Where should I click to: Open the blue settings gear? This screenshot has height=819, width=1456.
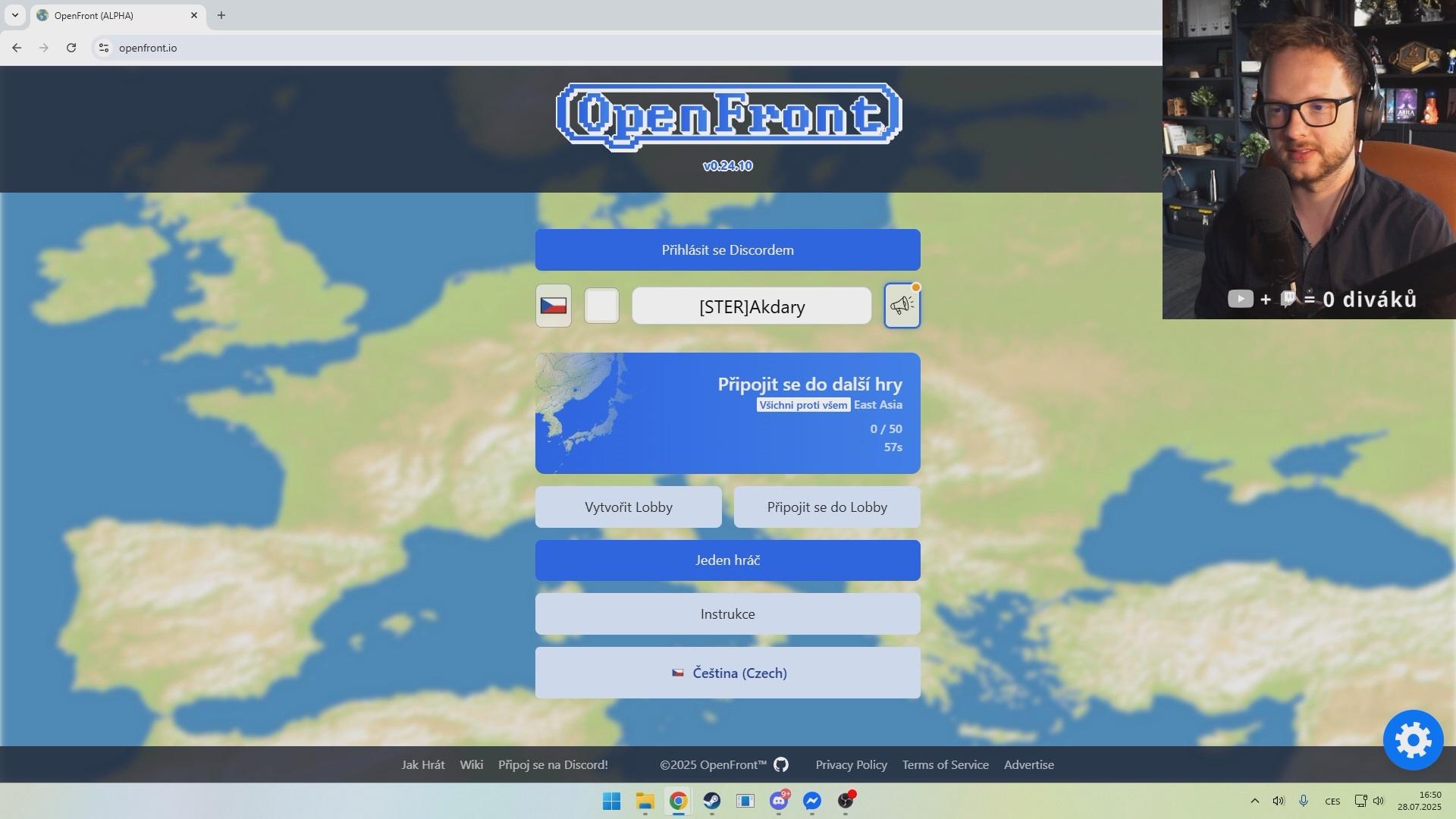coord(1413,739)
